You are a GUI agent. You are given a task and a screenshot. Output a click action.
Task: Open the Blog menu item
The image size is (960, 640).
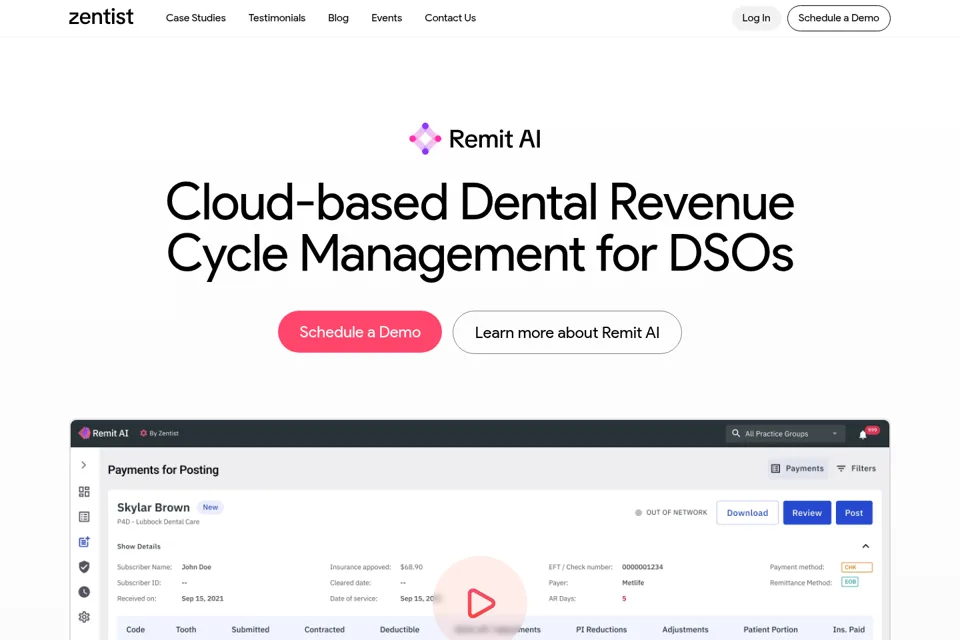(x=338, y=18)
